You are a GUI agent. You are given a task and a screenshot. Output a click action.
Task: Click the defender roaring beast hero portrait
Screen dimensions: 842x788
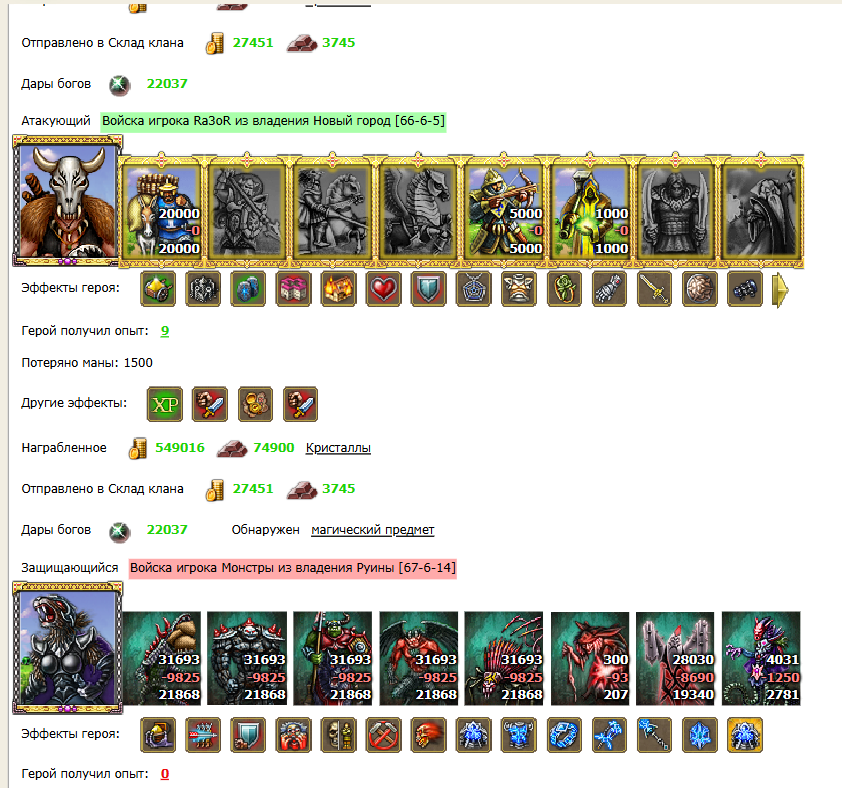pyautogui.click(x=68, y=648)
